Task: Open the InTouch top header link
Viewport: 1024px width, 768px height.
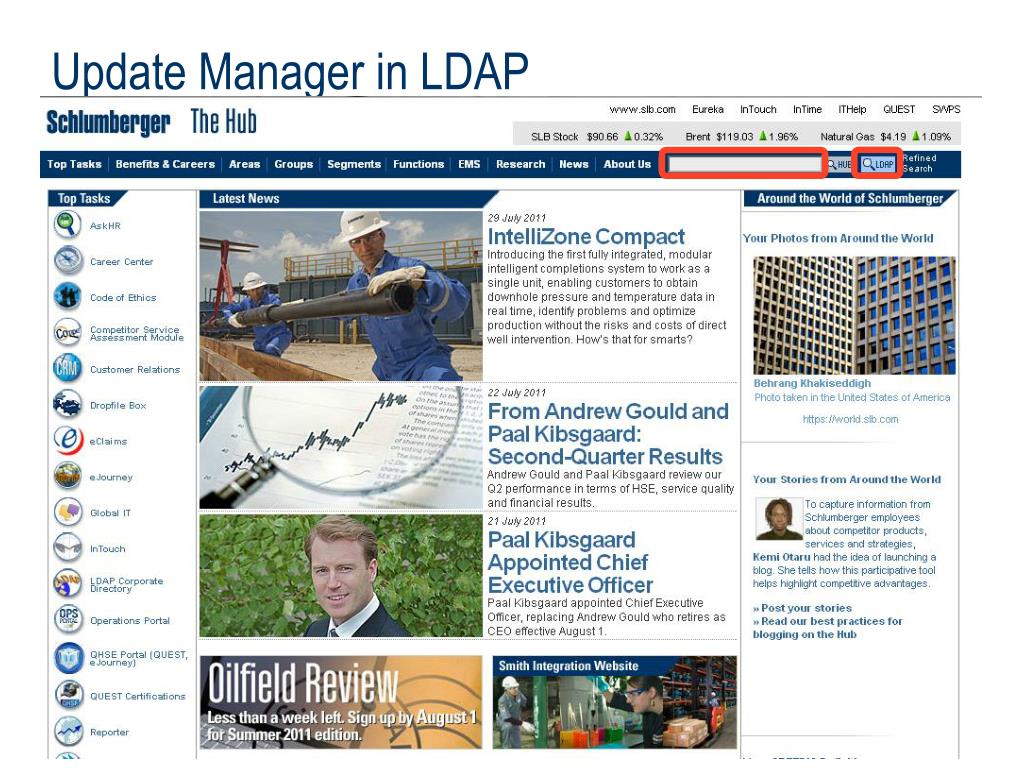Action: click(x=758, y=109)
